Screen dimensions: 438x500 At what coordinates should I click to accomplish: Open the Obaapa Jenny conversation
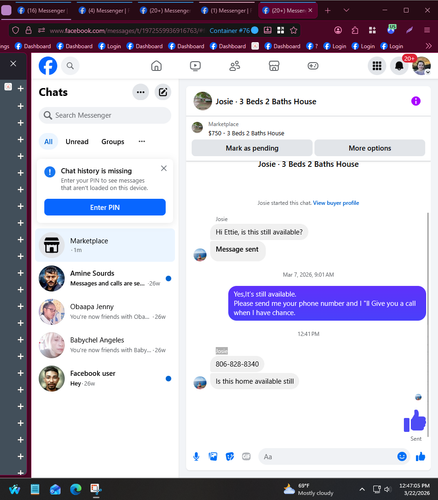[x=105, y=312]
